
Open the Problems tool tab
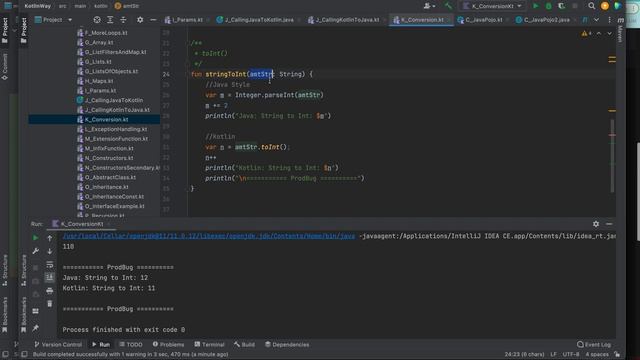[x=168, y=344]
